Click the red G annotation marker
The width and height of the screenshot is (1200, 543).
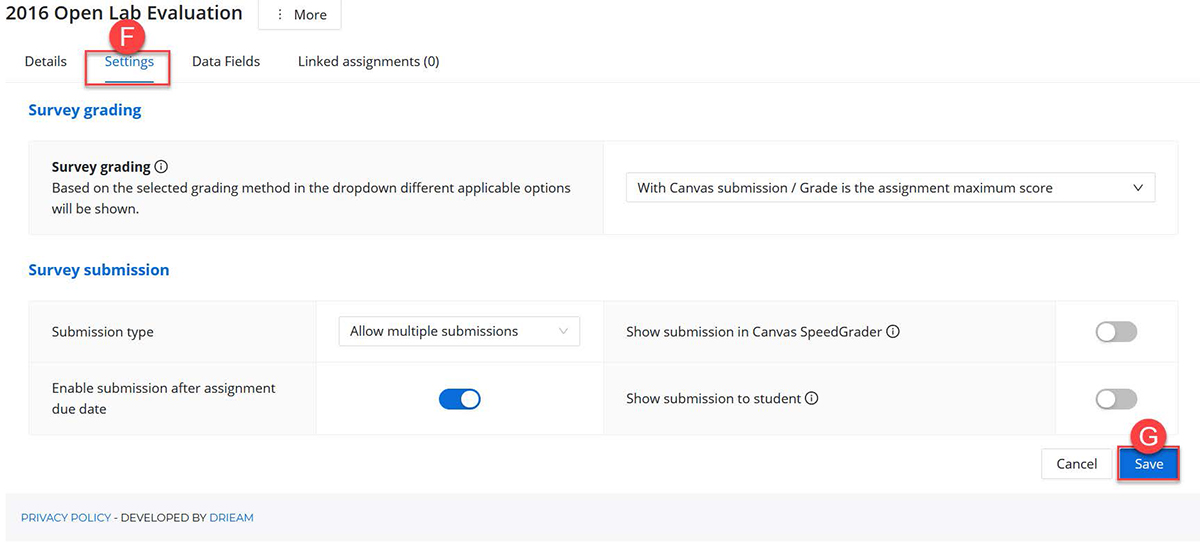click(x=1149, y=436)
